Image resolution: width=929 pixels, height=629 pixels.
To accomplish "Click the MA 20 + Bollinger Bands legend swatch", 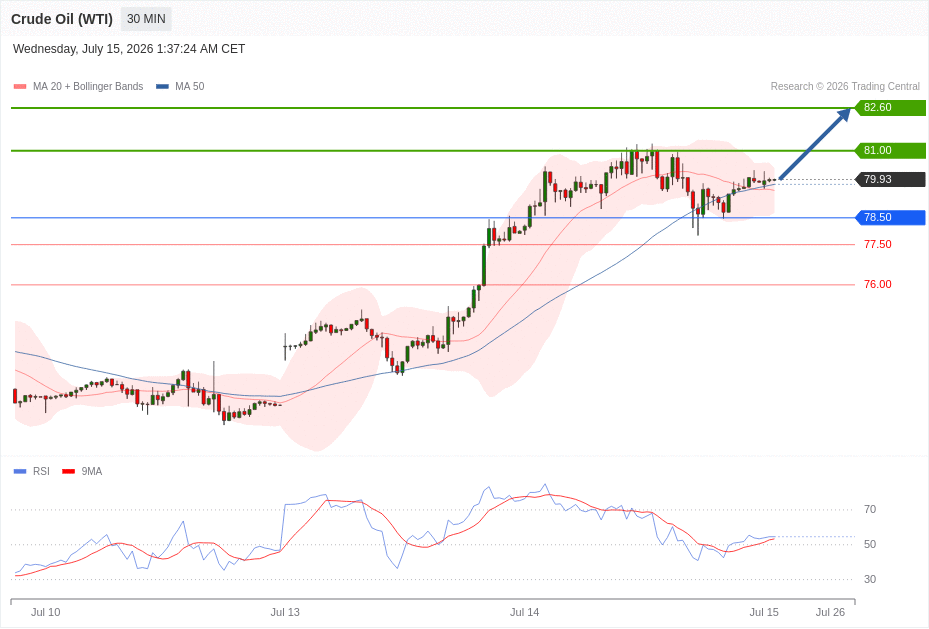I will 20,86.
